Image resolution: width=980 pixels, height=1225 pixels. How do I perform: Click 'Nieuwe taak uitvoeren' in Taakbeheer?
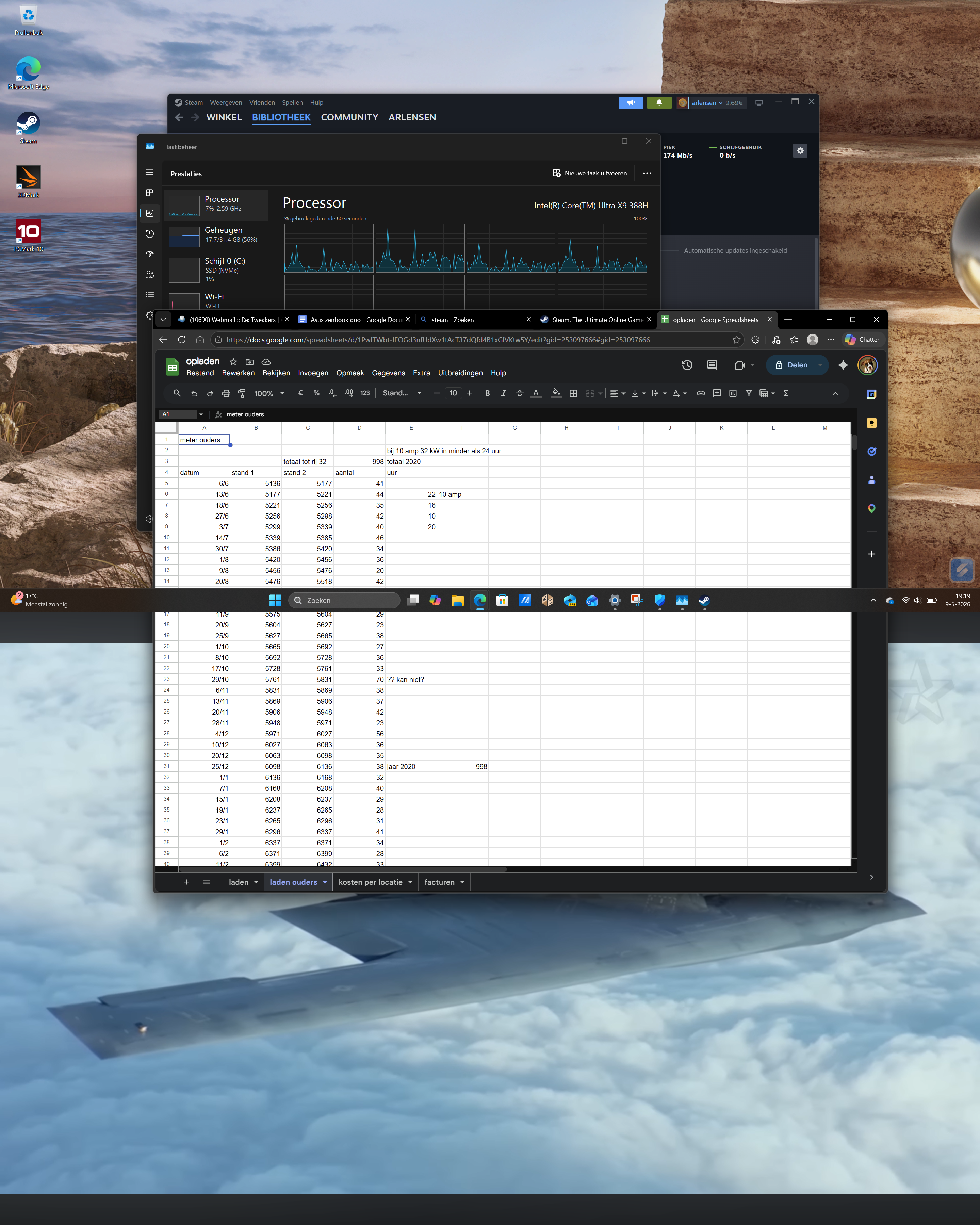pyautogui.click(x=590, y=173)
